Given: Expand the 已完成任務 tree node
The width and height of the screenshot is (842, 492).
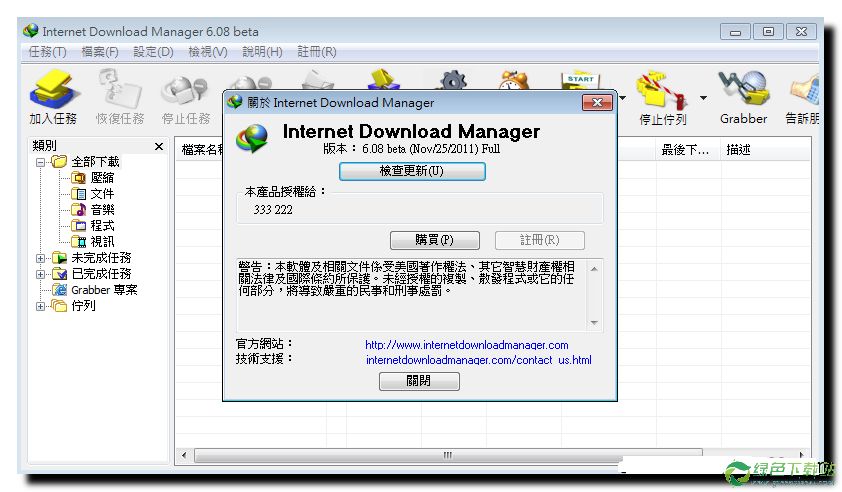Looking at the screenshot, I should (x=40, y=274).
